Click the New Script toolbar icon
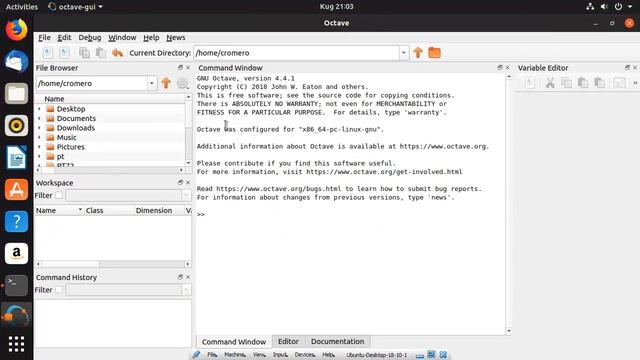Screen dimensions: 640x360 [x=47, y=53]
